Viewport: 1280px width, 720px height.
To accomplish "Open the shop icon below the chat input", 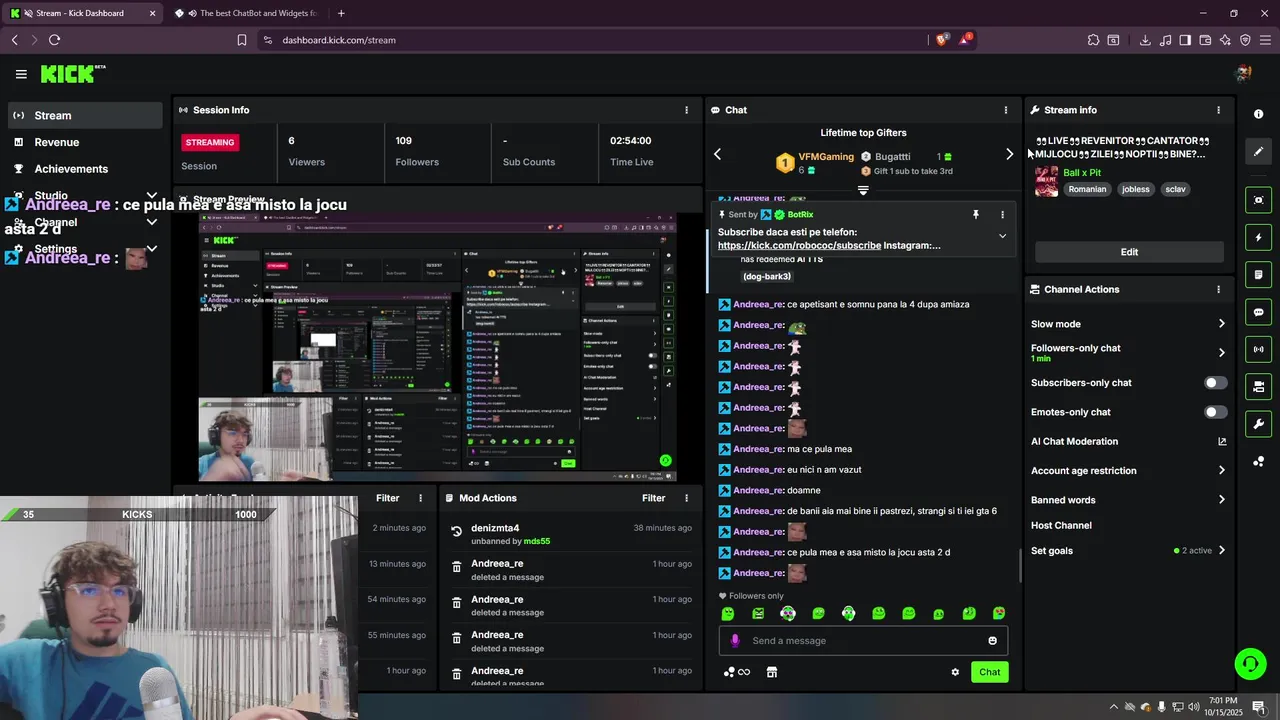I will 772,672.
